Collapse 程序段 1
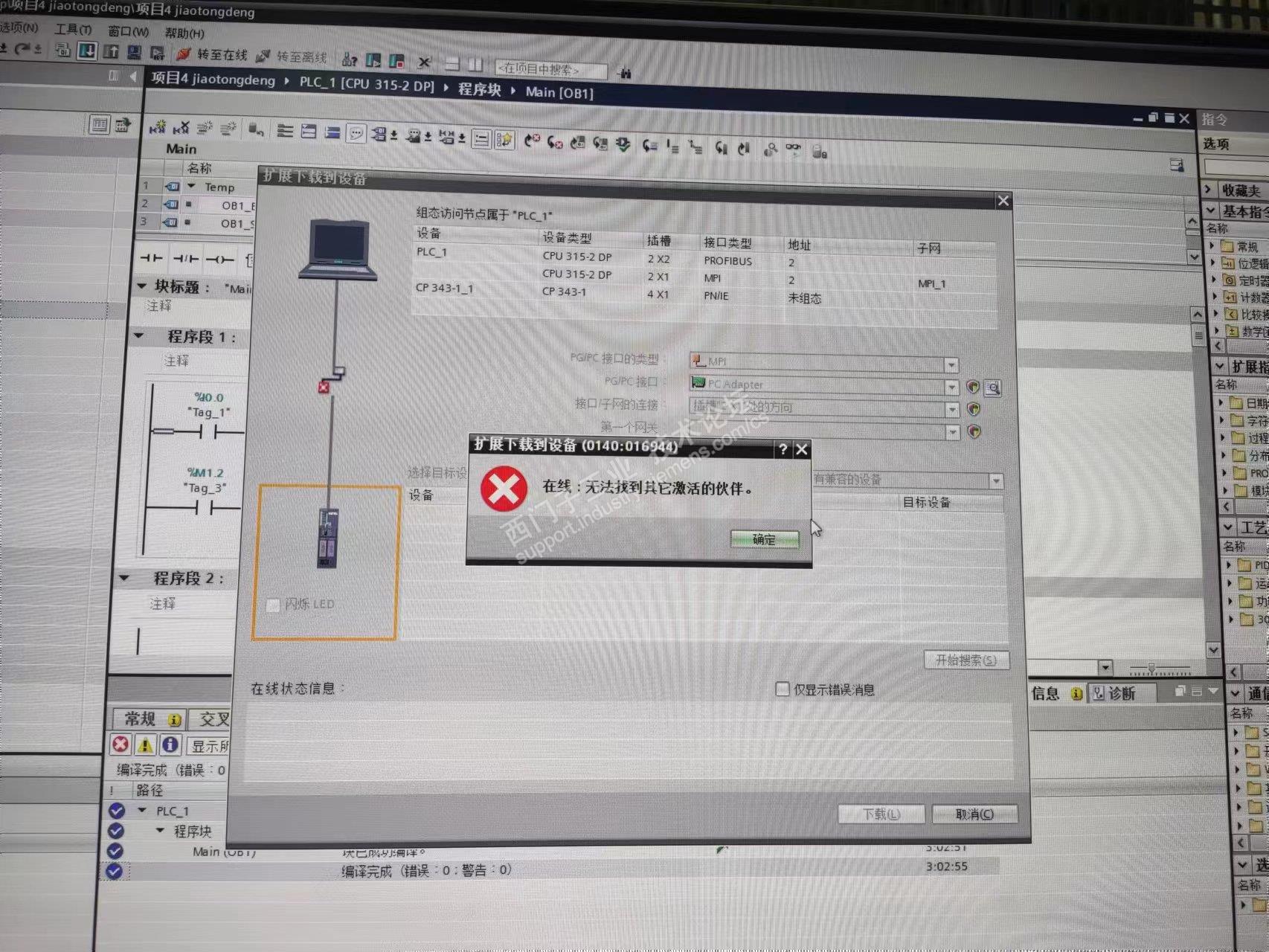Image resolution: width=1269 pixels, height=952 pixels. 138,335
